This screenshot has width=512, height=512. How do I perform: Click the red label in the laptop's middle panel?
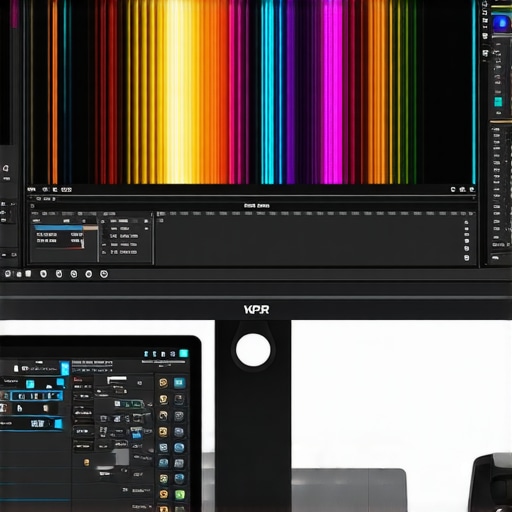(x=78, y=379)
